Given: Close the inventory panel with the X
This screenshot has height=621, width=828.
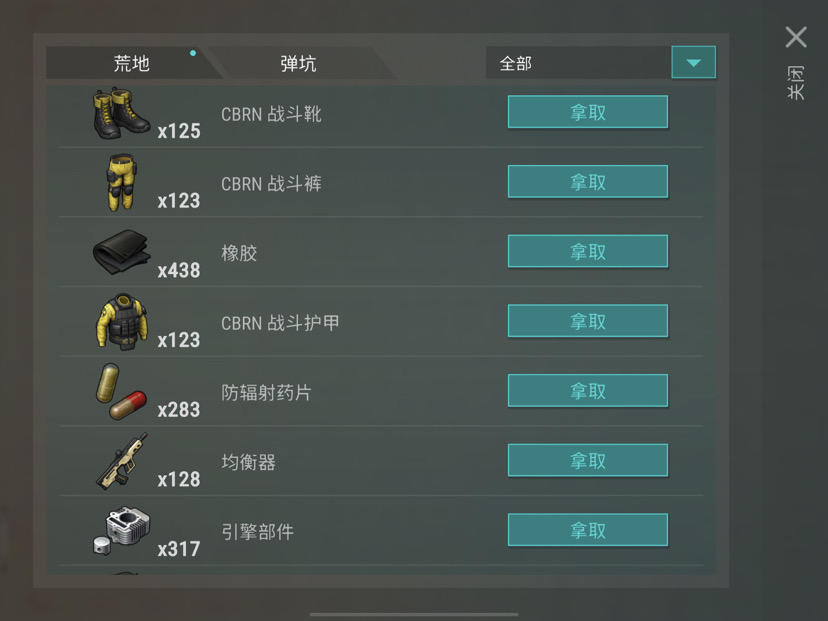Looking at the screenshot, I should coord(796,37).
